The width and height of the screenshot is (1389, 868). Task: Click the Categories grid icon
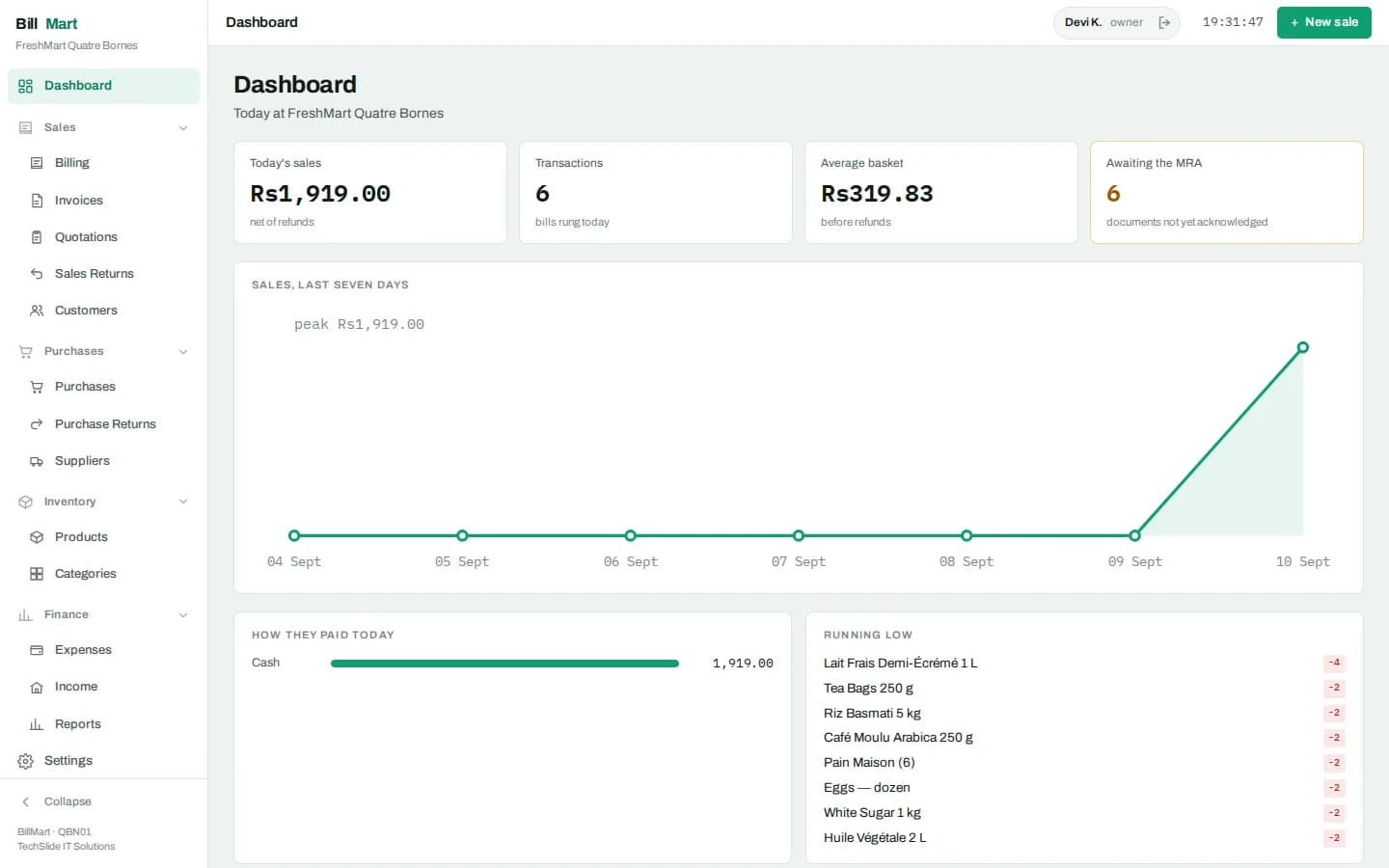point(37,574)
